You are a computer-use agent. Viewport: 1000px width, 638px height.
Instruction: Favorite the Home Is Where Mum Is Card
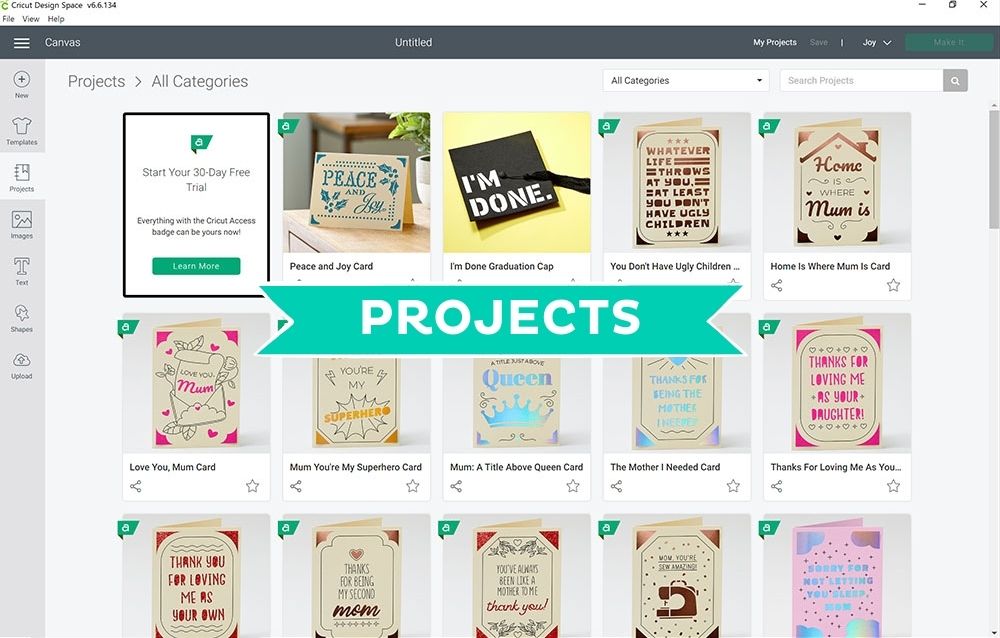(x=893, y=285)
